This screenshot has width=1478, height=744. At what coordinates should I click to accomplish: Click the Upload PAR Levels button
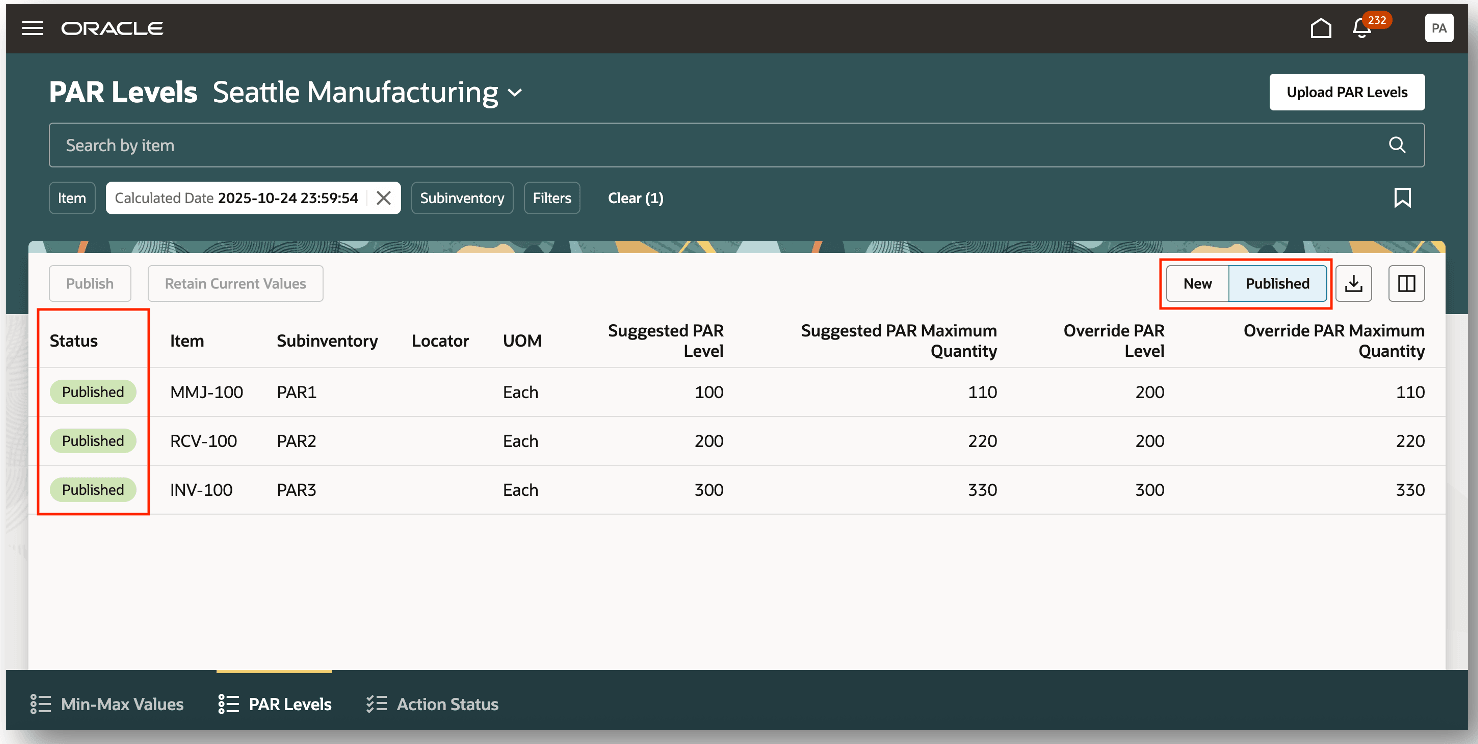click(1346, 92)
